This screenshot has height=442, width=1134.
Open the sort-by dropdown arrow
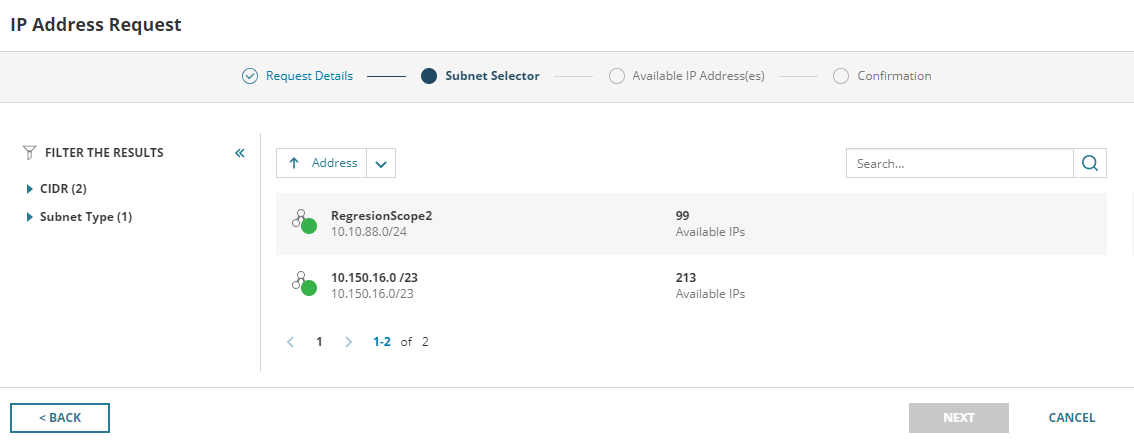(x=382, y=163)
